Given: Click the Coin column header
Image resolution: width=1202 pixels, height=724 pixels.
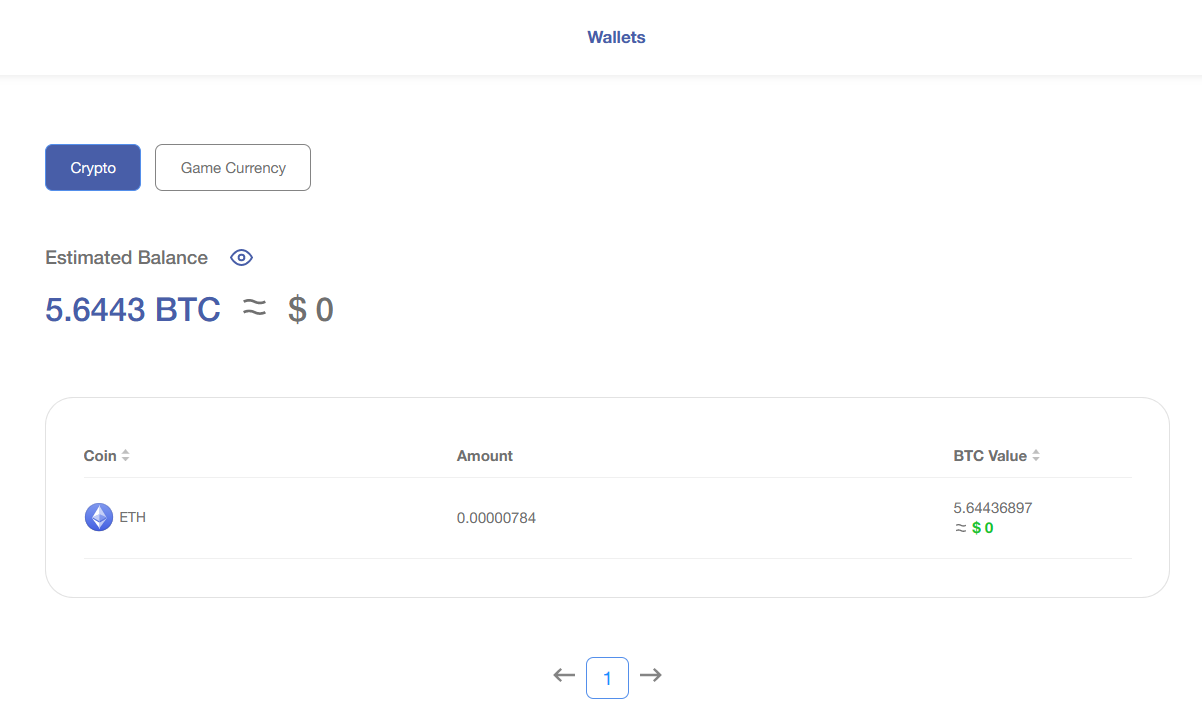Looking at the screenshot, I should coord(100,456).
